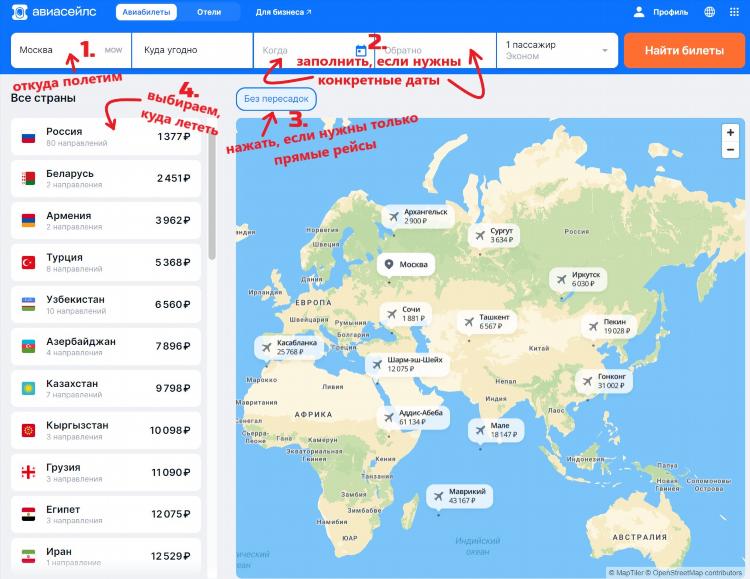Open Турция 8 направлений row

coord(106,263)
